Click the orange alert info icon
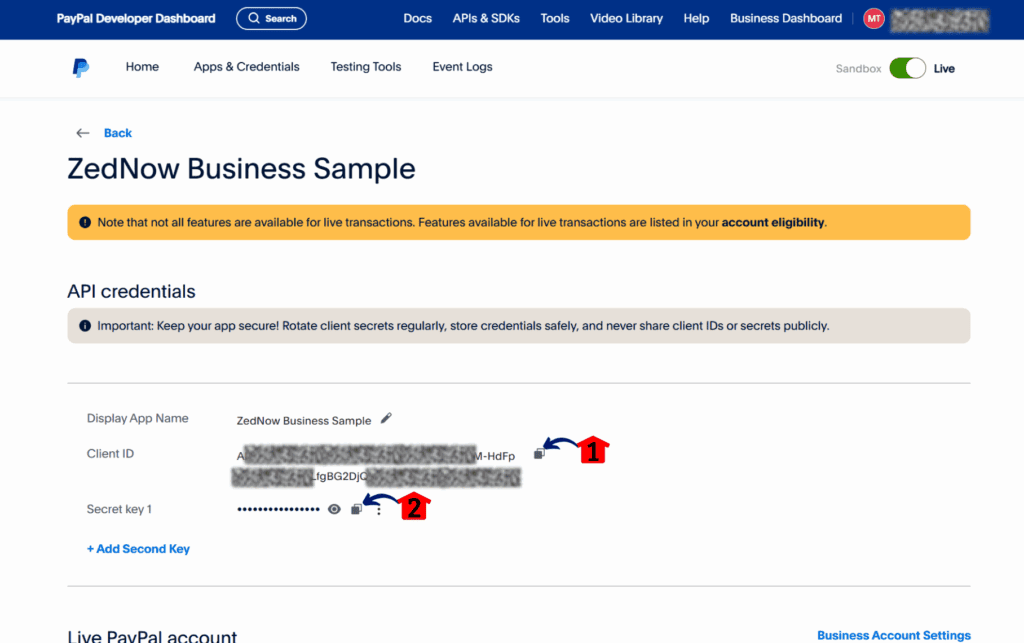Image resolution: width=1024 pixels, height=643 pixels. (85, 222)
